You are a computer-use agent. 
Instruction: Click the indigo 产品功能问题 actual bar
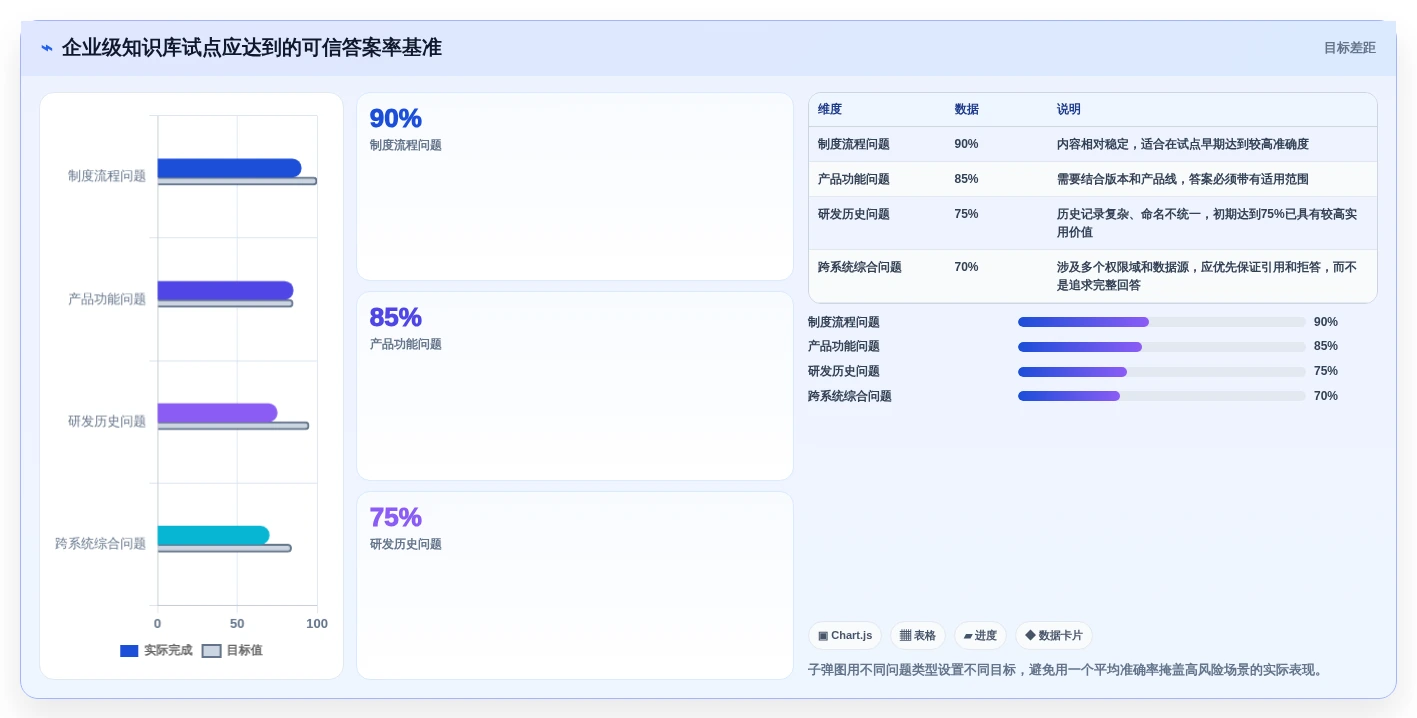pos(225,290)
